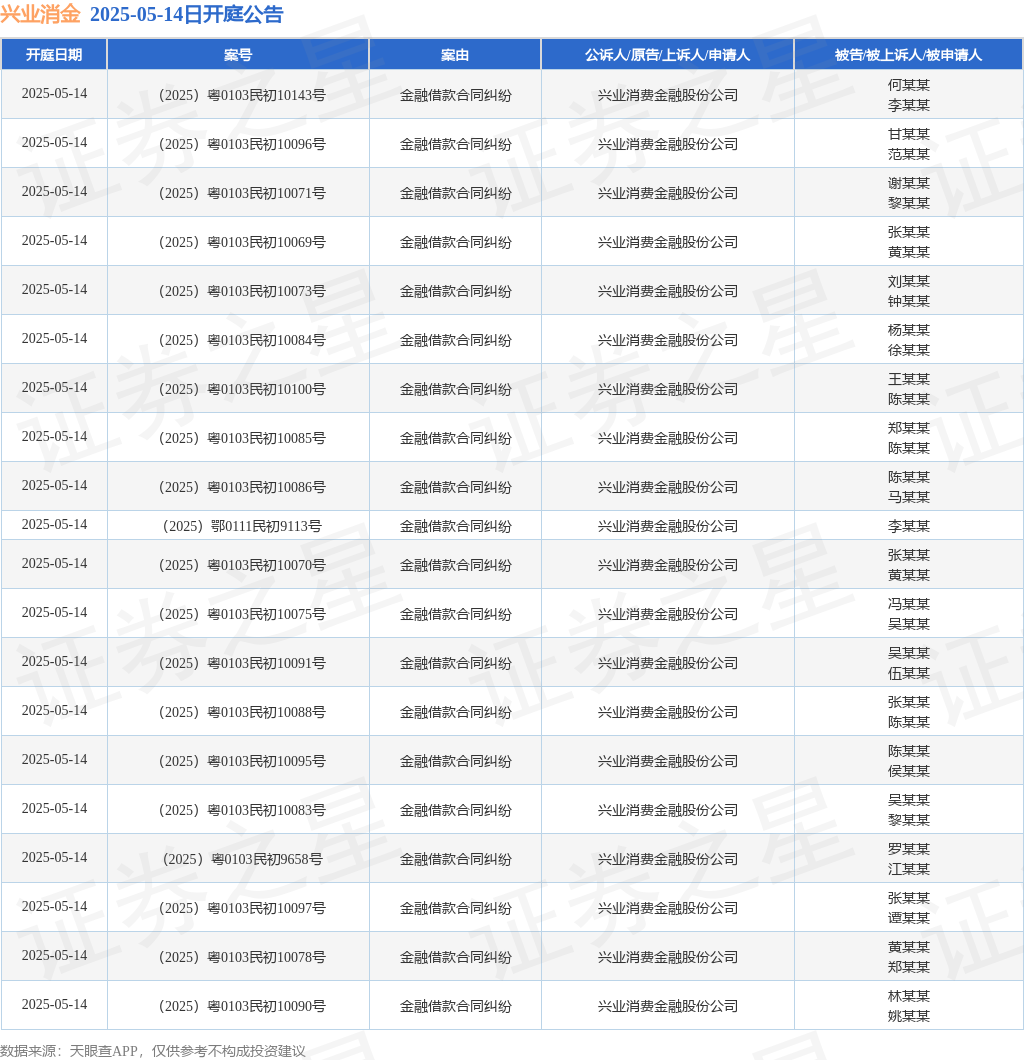Click defendant name 伍某某

[908, 673]
